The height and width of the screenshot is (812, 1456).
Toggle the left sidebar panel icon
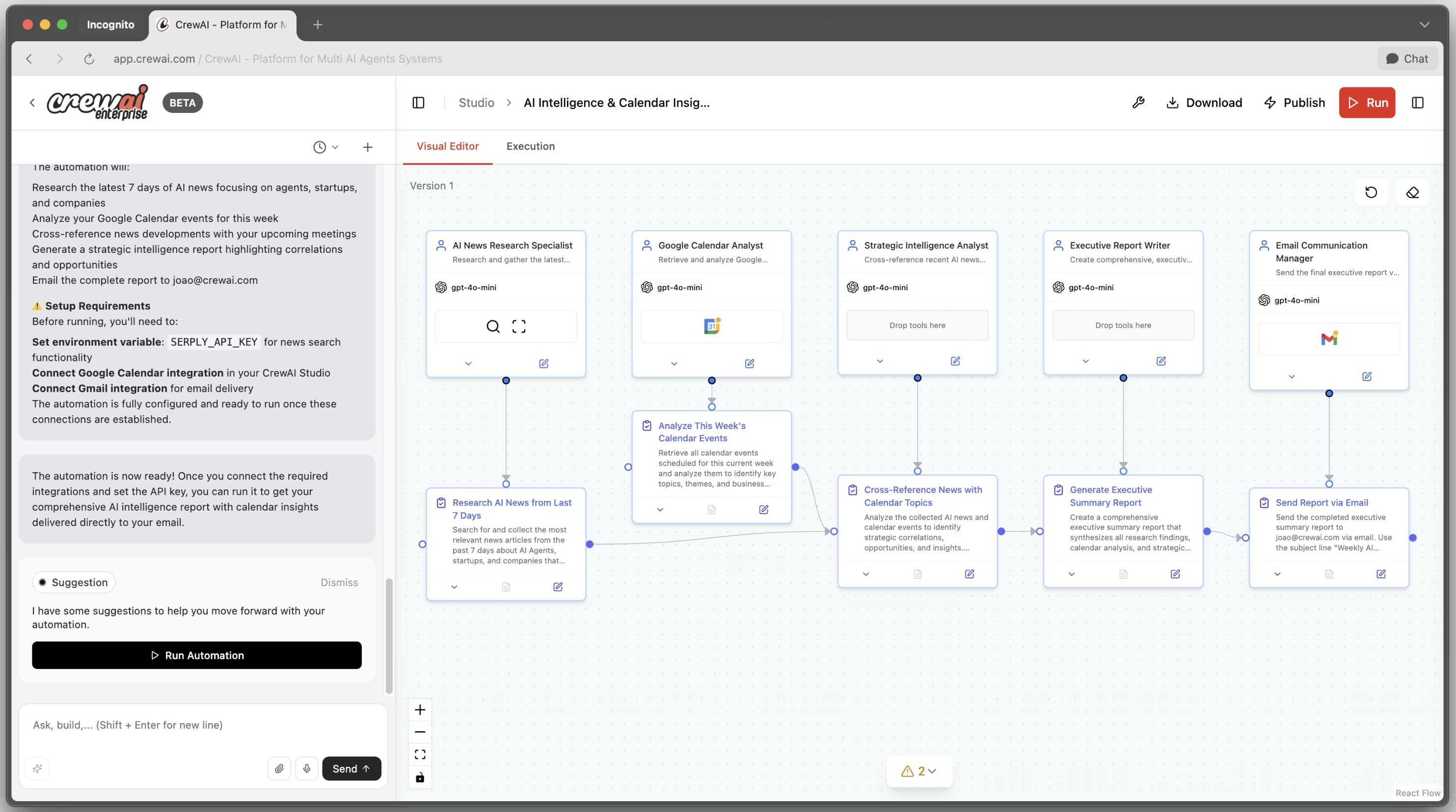[x=418, y=102]
